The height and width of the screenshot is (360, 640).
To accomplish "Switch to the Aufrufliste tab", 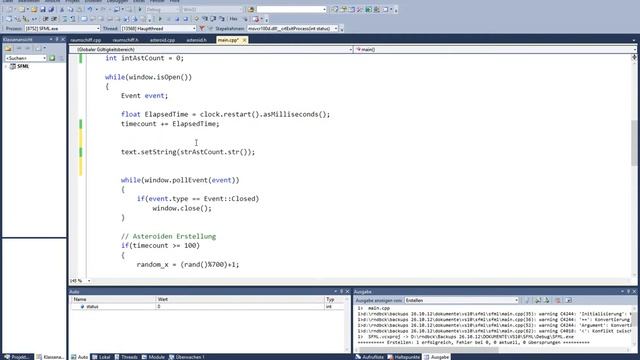I will [370, 357].
